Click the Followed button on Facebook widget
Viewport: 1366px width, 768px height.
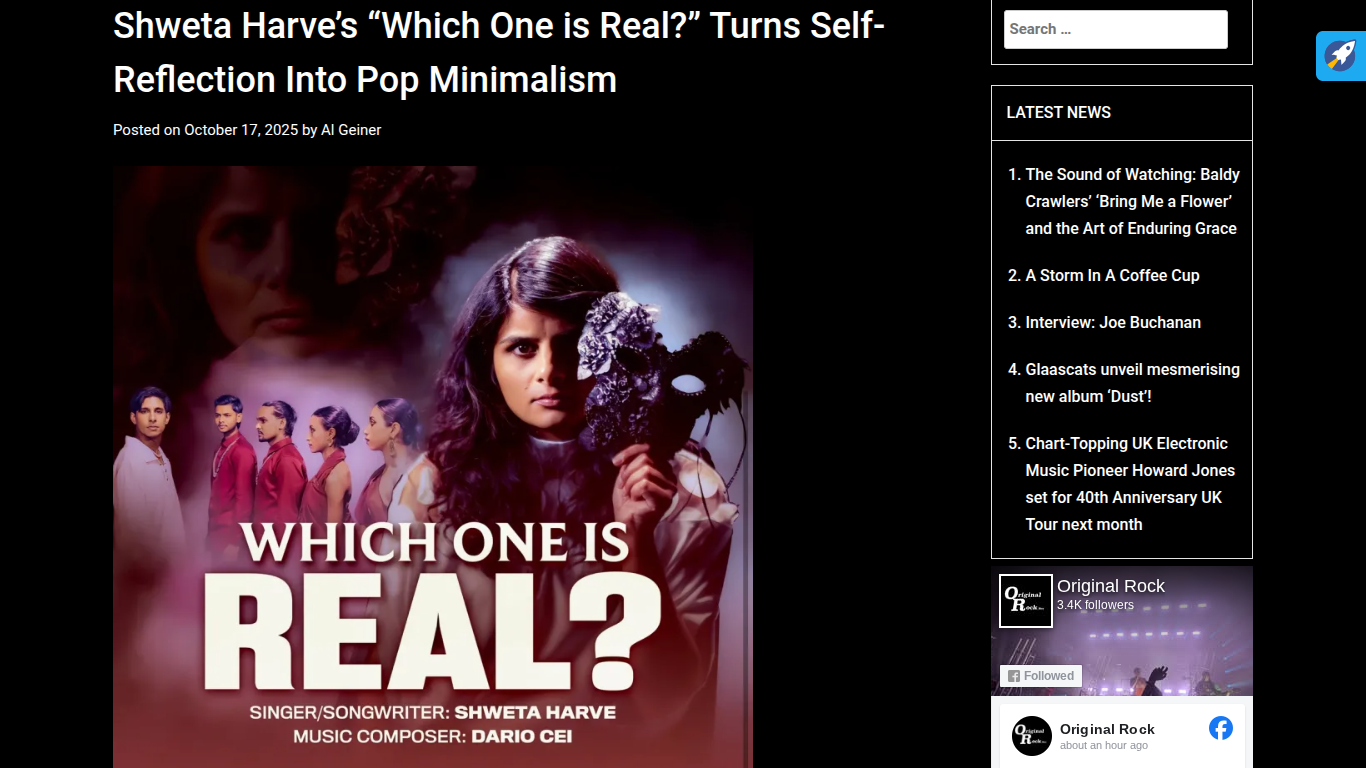tap(1041, 676)
